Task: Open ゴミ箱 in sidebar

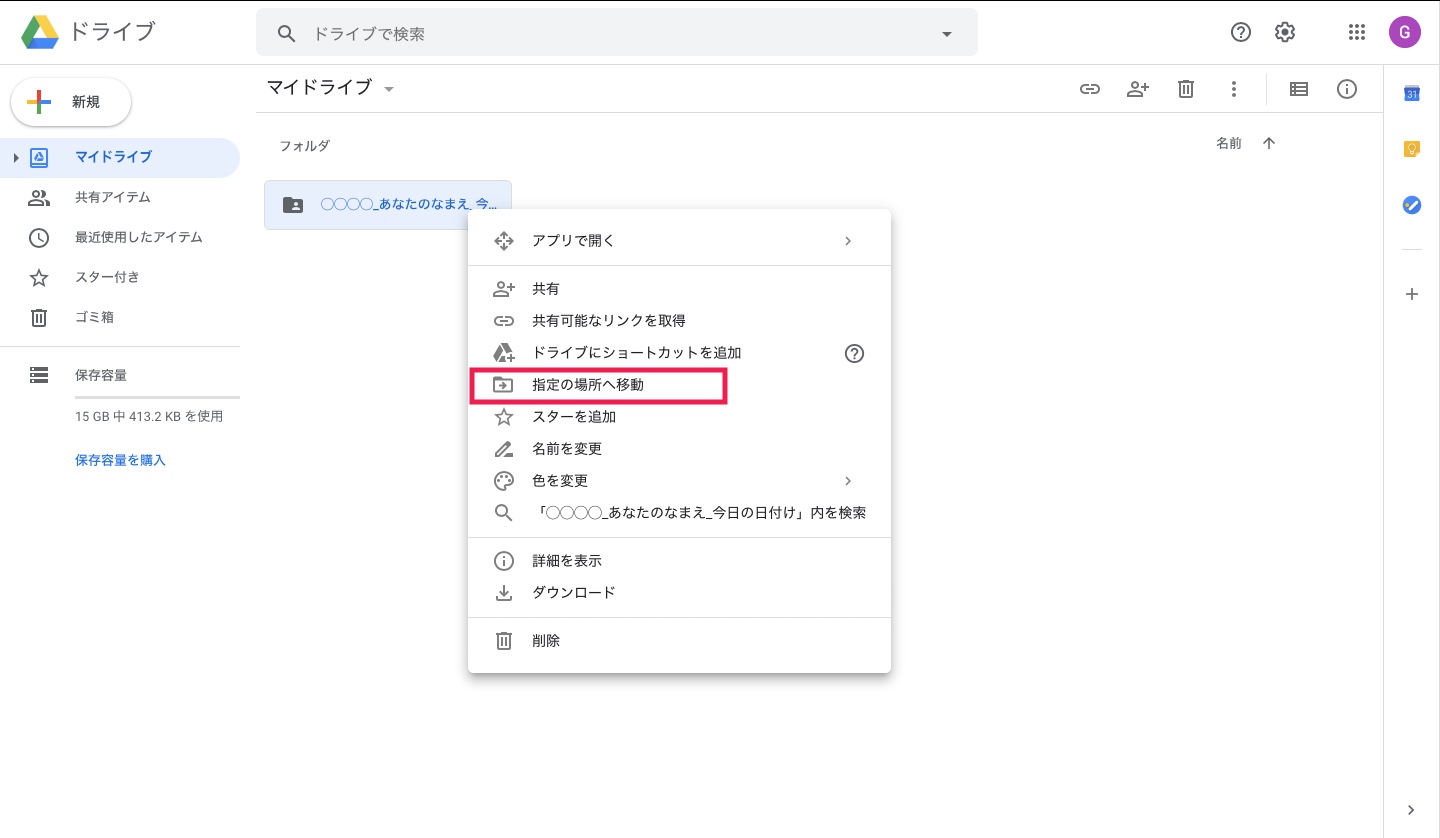Action: [x=120, y=317]
